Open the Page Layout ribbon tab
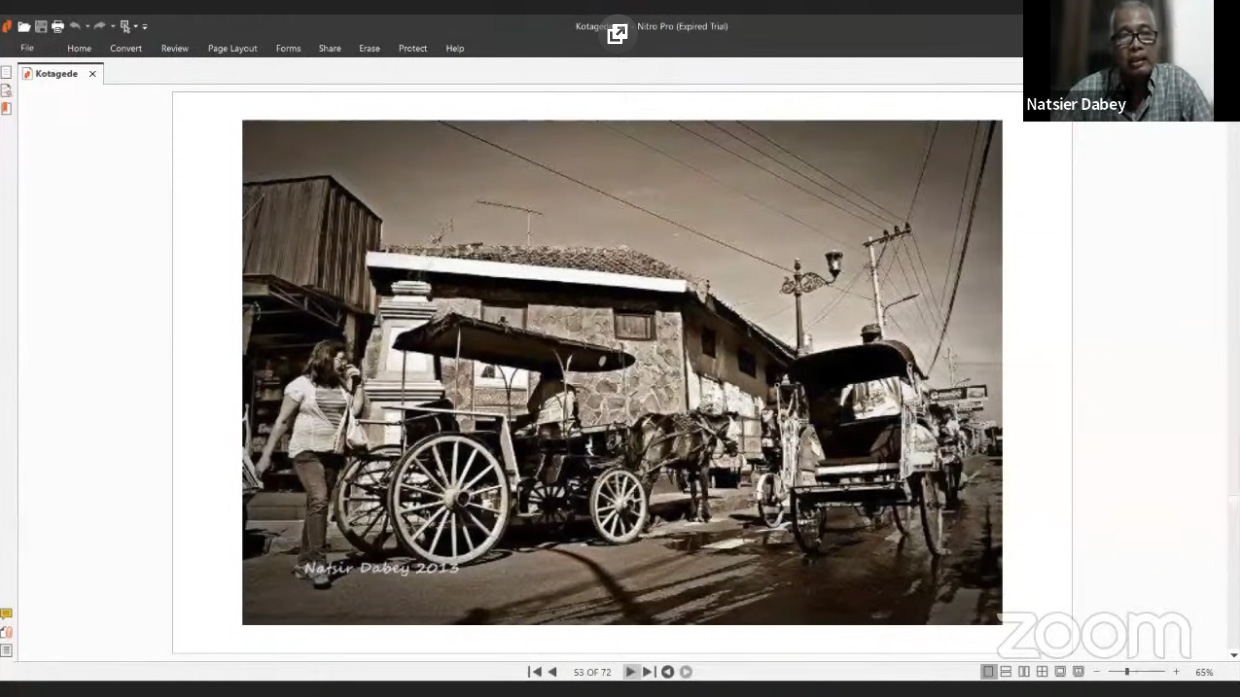The image size is (1240, 697). 232,48
